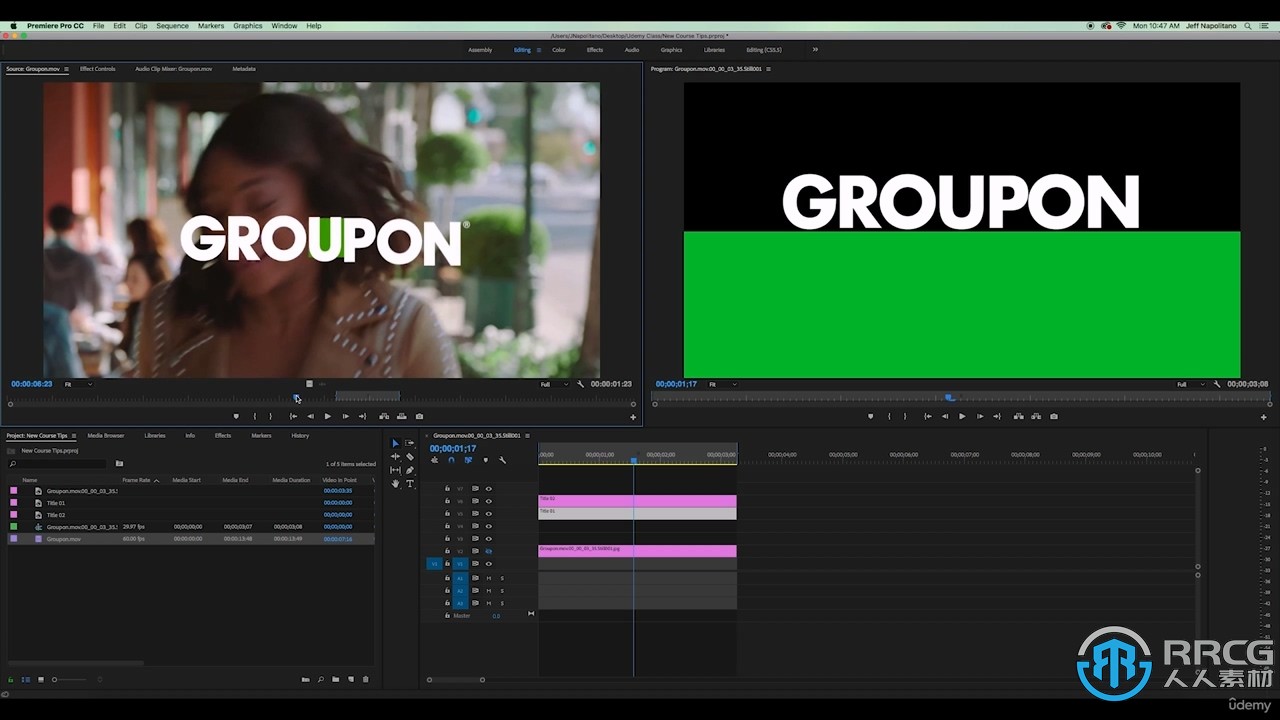
Task: Select the Type tool
Action: coord(410,484)
